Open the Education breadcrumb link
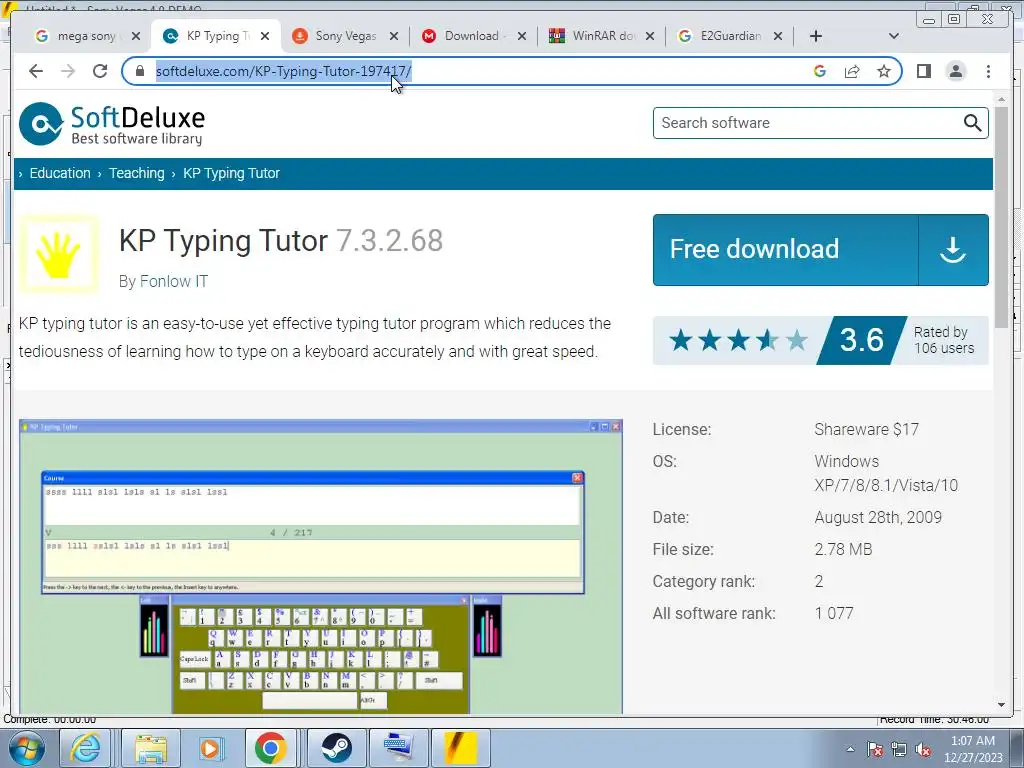The width and height of the screenshot is (1024, 768). (x=60, y=173)
